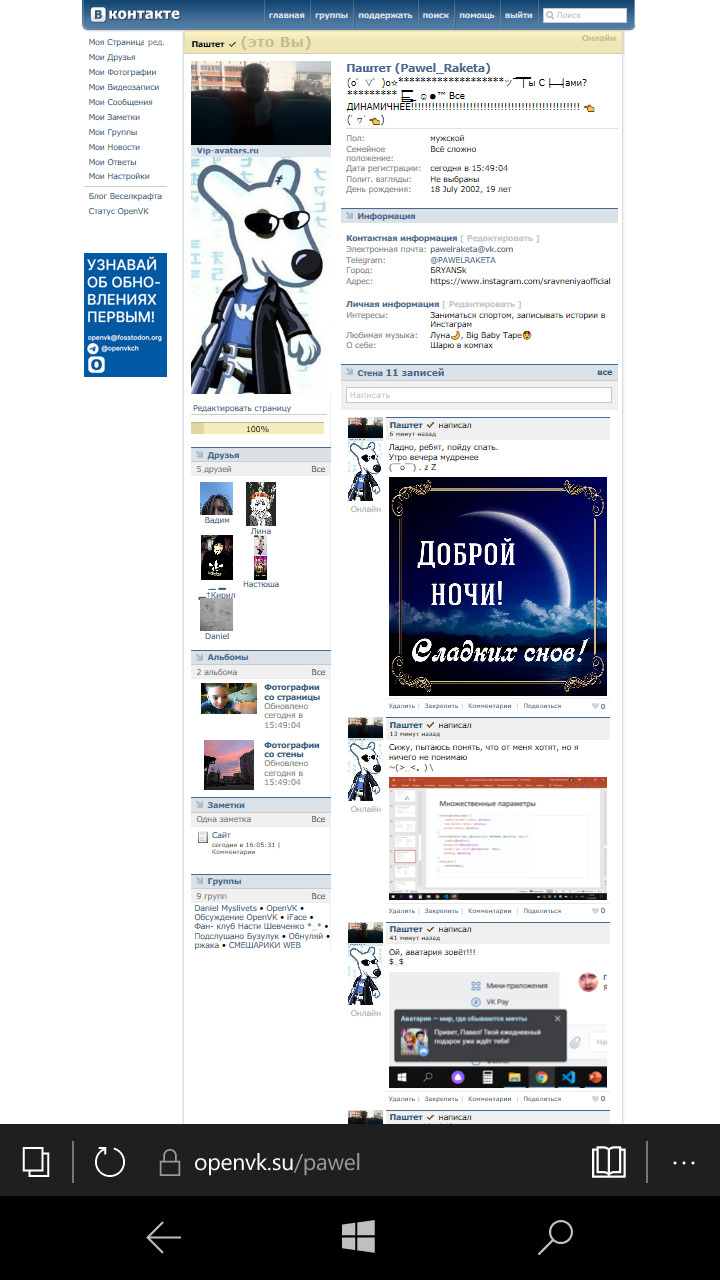
Task: Edit Личная информация via Редактировать
Action: tap(484, 303)
